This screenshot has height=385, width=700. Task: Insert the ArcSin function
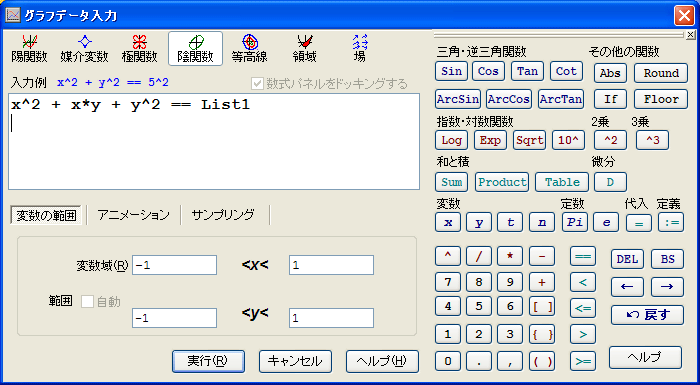tap(458, 99)
